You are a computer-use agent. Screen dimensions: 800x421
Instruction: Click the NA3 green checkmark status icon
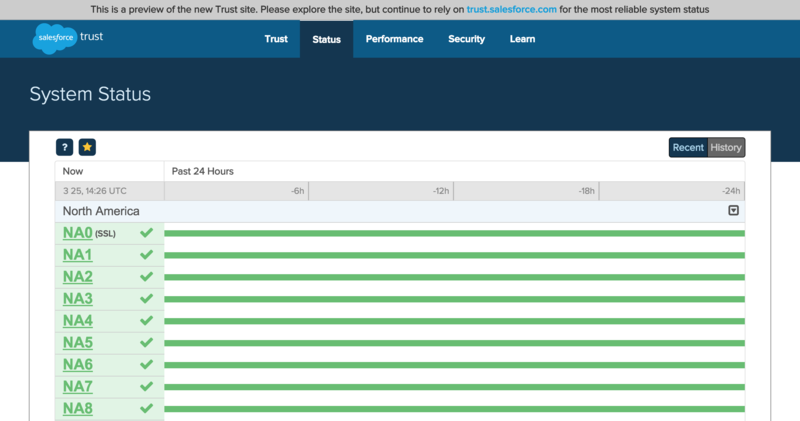[146, 299]
